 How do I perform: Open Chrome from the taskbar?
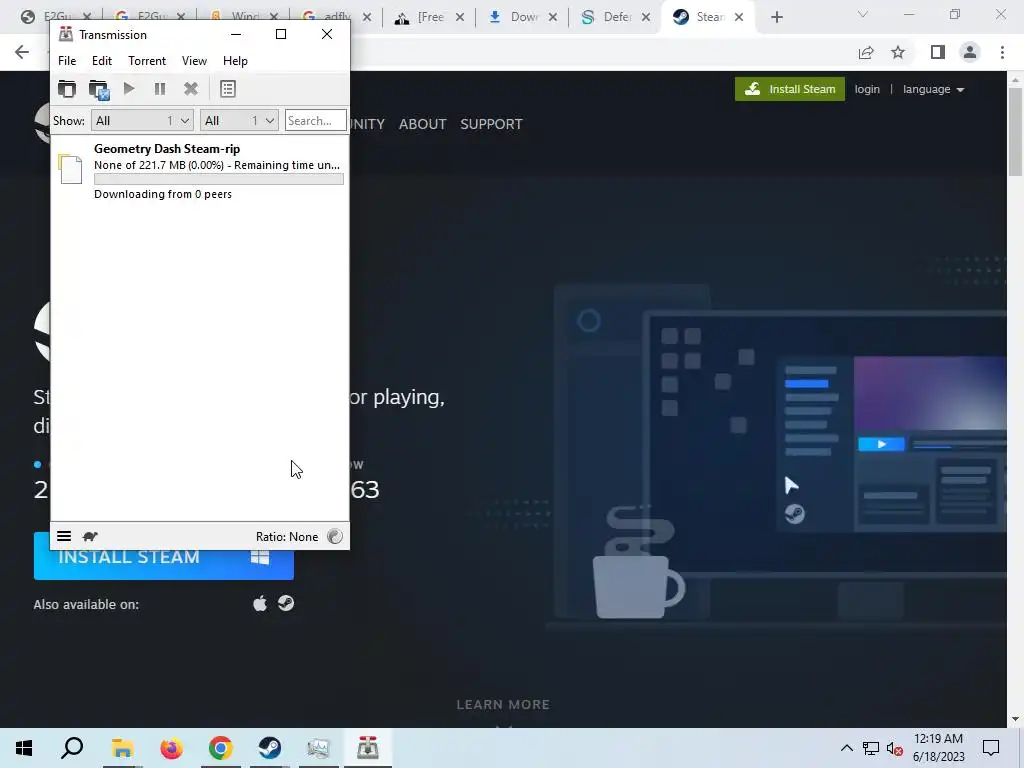[x=221, y=748]
